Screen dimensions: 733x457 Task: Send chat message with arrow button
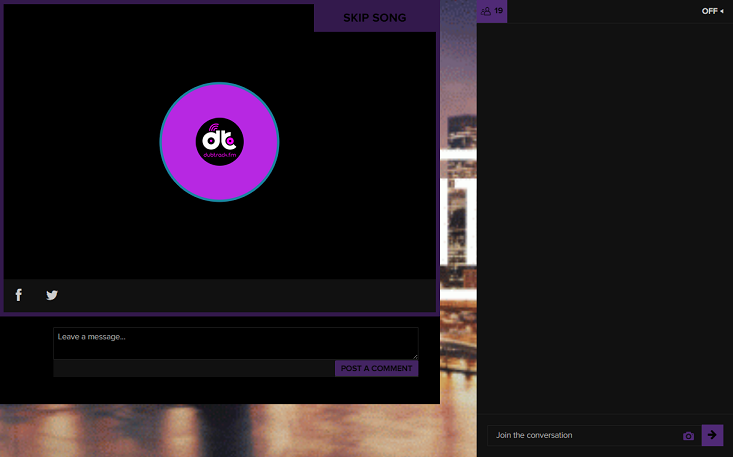[712, 435]
